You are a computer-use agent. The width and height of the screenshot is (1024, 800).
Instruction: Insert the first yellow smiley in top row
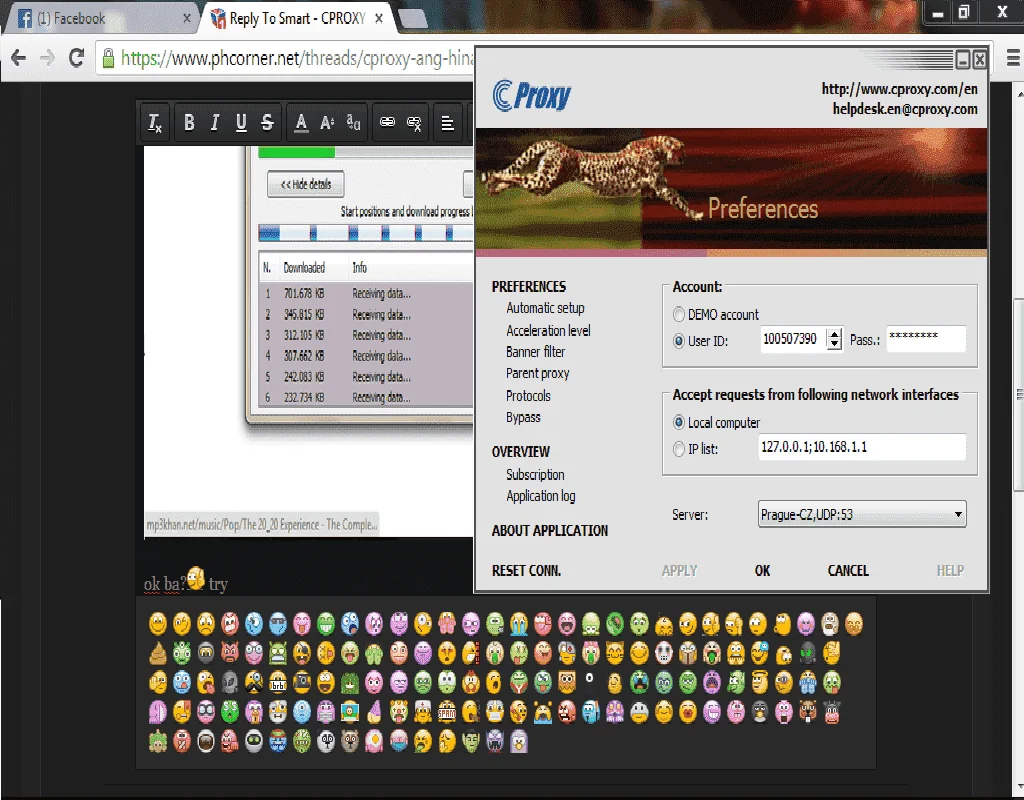(158, 624)
